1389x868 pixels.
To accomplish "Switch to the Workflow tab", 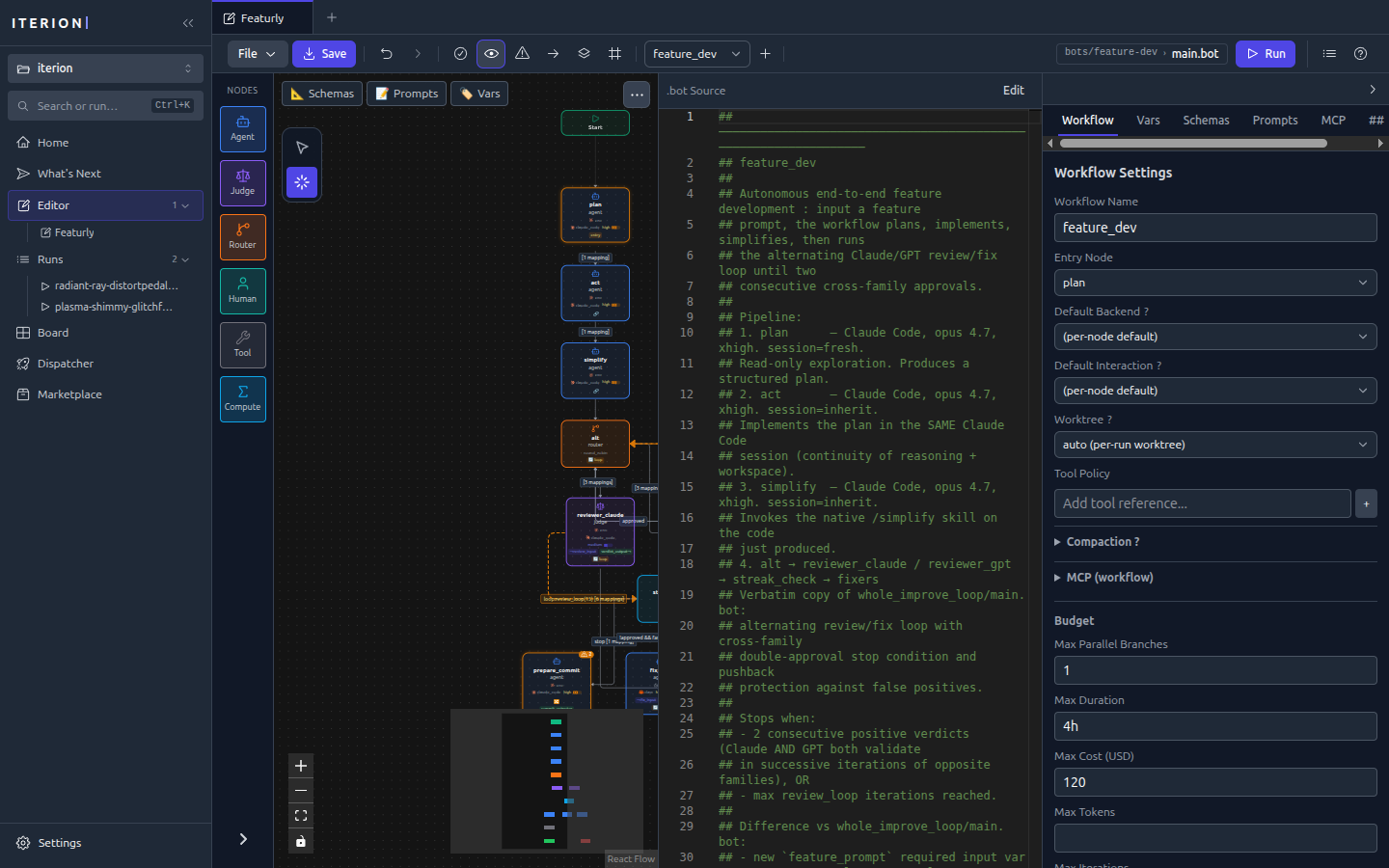I will (1087, 121).
